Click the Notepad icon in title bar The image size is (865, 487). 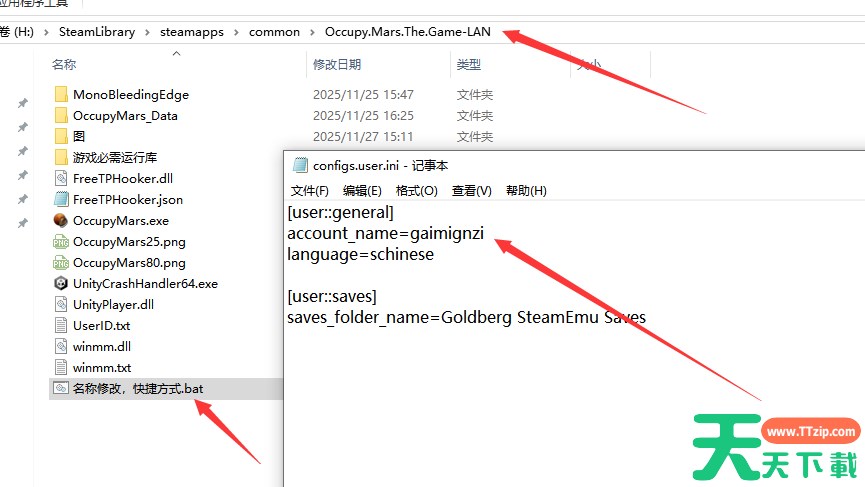coord(299,166)
